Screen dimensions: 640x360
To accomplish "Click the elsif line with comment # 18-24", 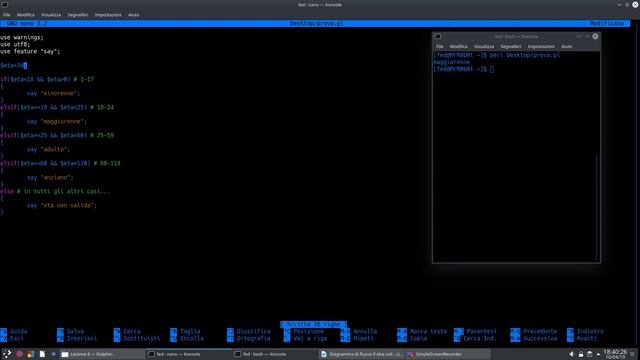I will tap(57, 107).
